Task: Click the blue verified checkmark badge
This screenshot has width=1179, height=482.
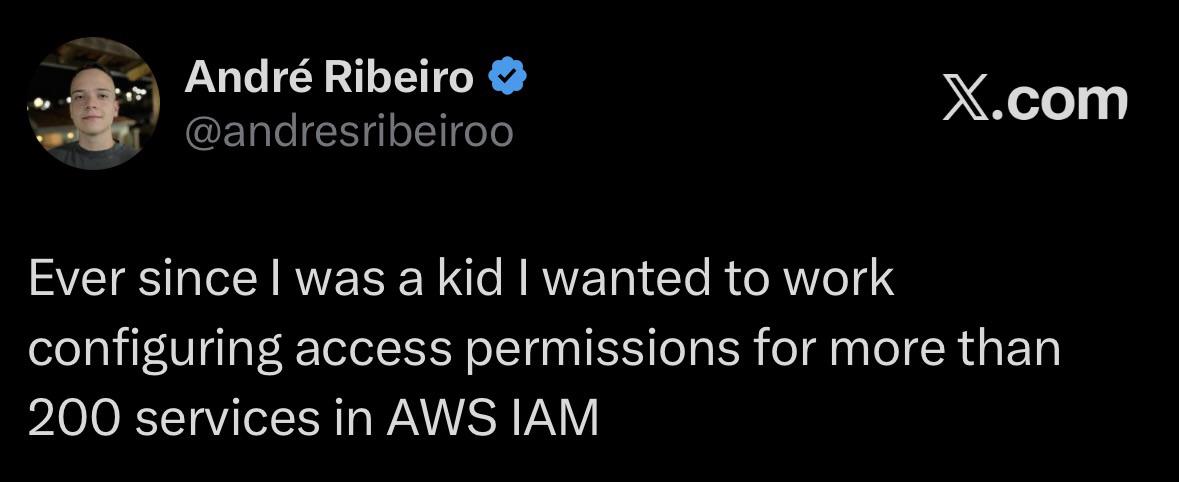Action: point(507,77)
